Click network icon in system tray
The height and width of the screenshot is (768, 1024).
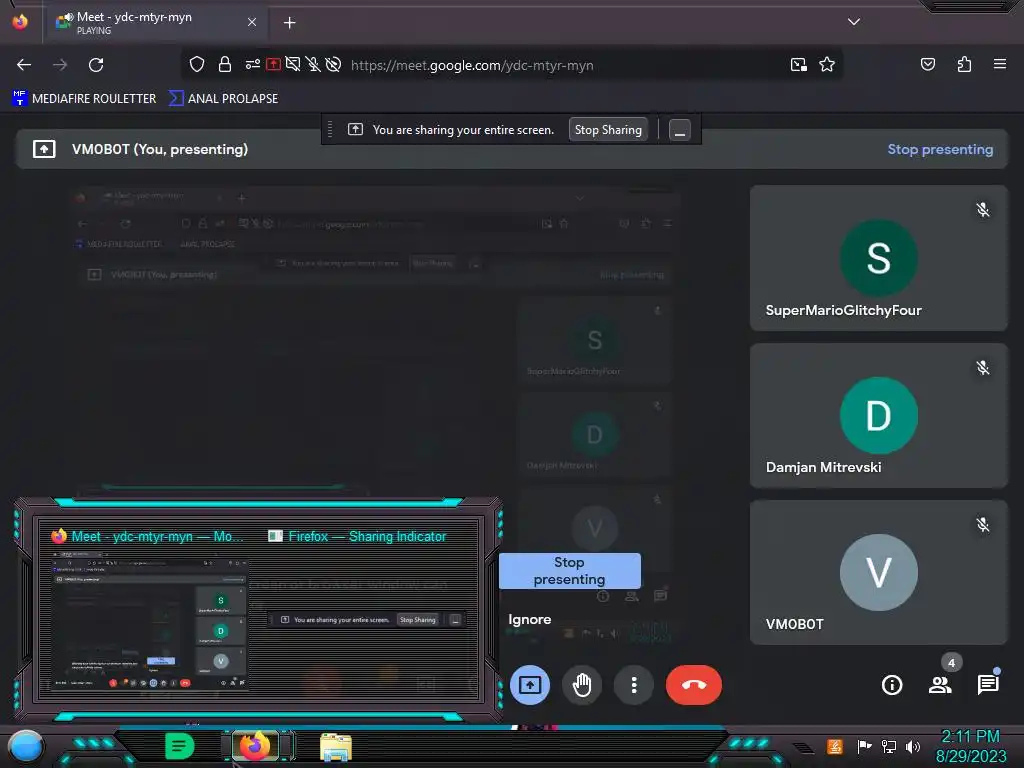(888, 746)
